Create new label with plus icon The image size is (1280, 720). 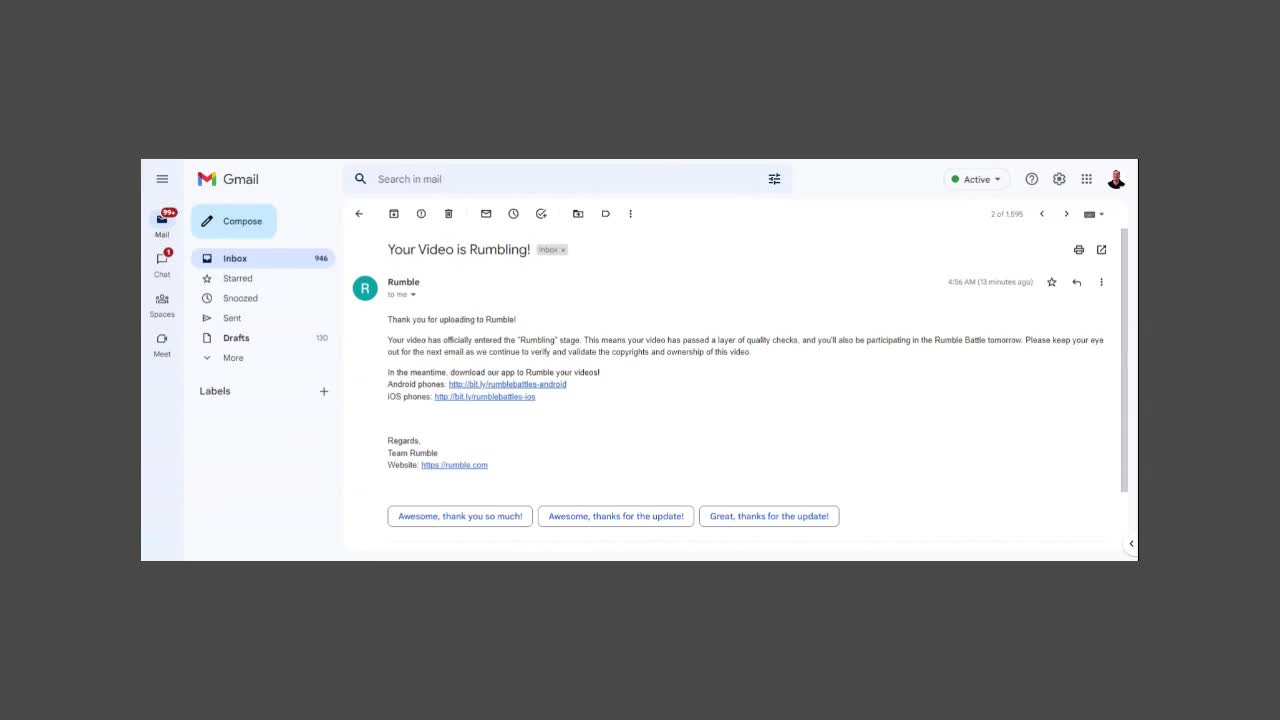tap(324, 391)
